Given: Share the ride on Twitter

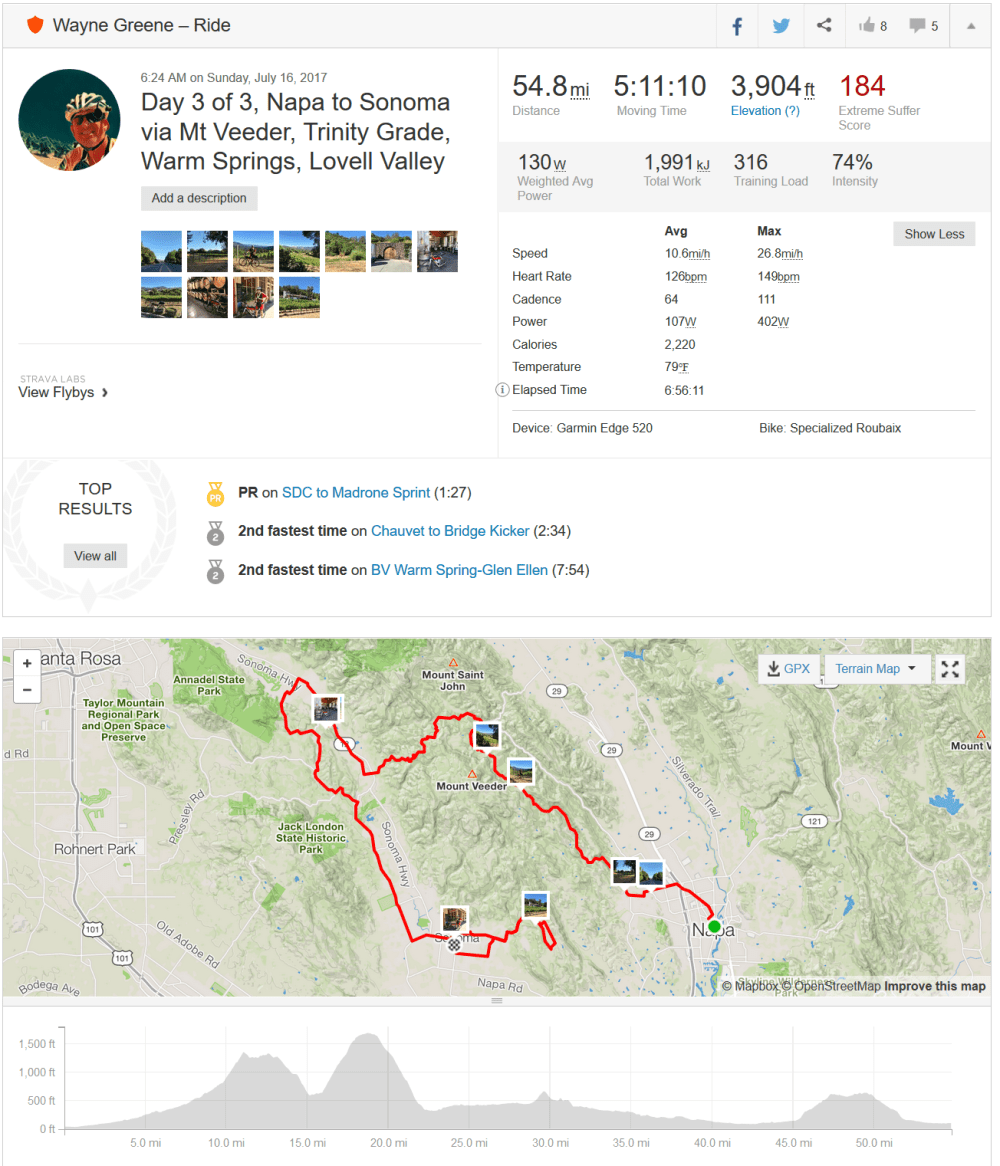Looking at the screenshot, I should [x=781, y=26].
